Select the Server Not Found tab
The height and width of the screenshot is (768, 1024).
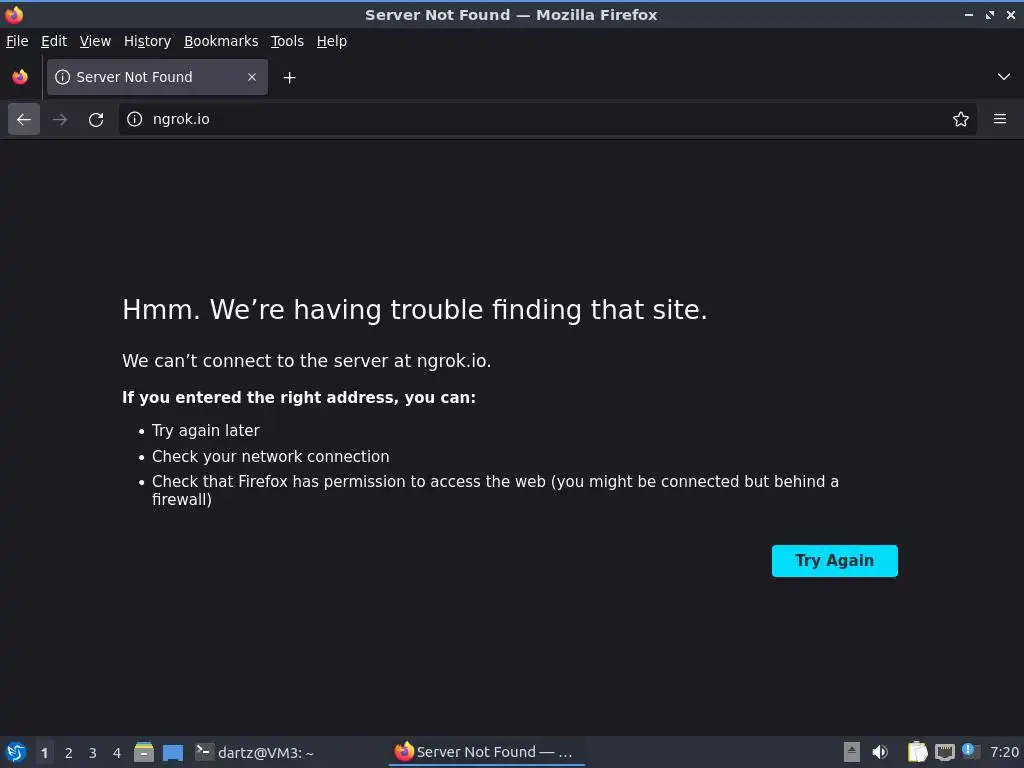point(157,77)
